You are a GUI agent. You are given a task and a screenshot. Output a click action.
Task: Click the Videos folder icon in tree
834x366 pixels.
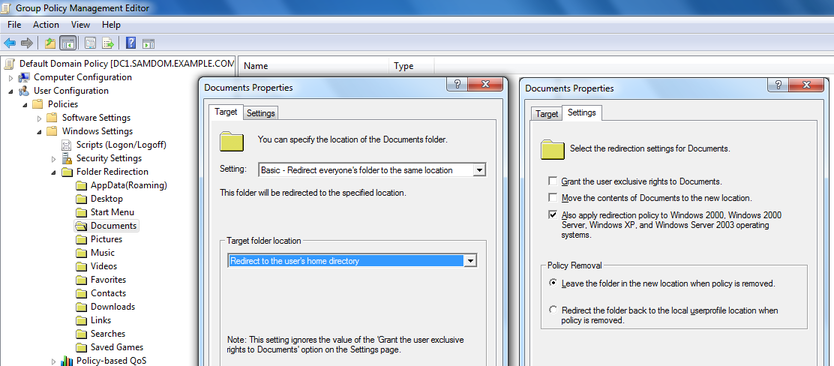point(81,267)
